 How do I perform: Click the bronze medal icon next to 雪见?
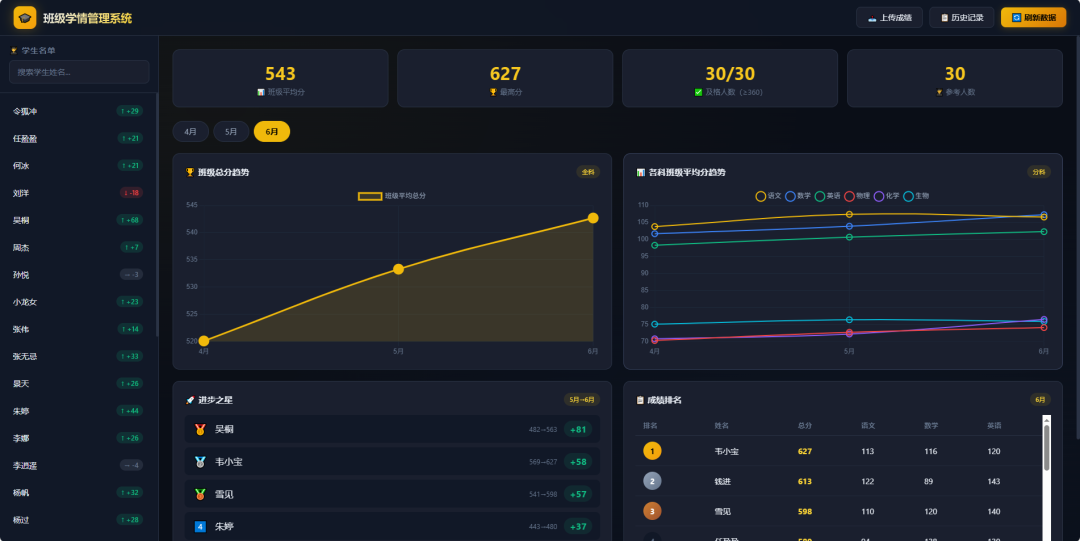[x=200, y=494]
